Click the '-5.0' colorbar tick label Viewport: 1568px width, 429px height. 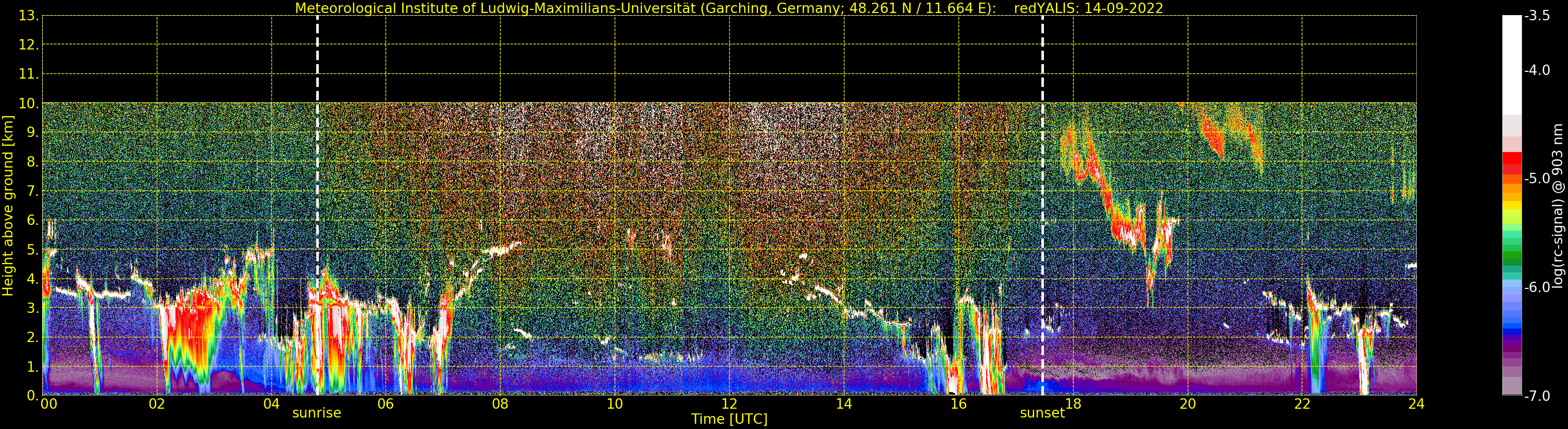1538,178
